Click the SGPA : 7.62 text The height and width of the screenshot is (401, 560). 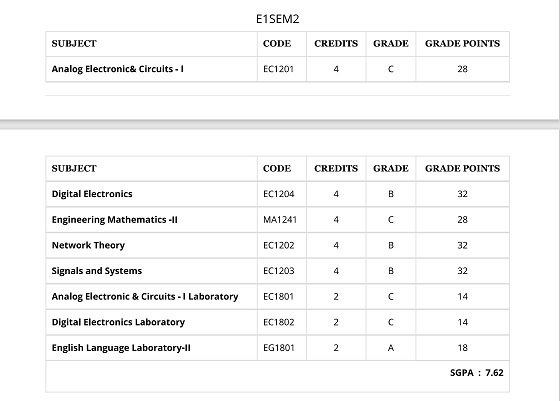tap(476, 373)
